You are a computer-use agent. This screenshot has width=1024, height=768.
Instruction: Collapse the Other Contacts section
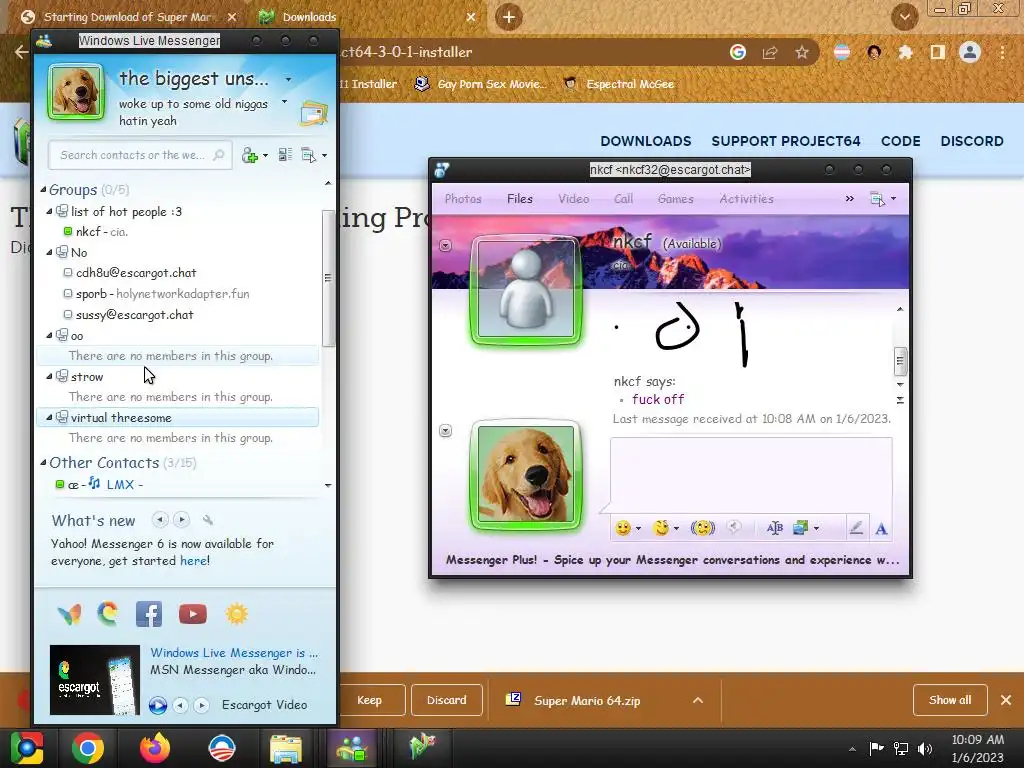tap(43, 462)
